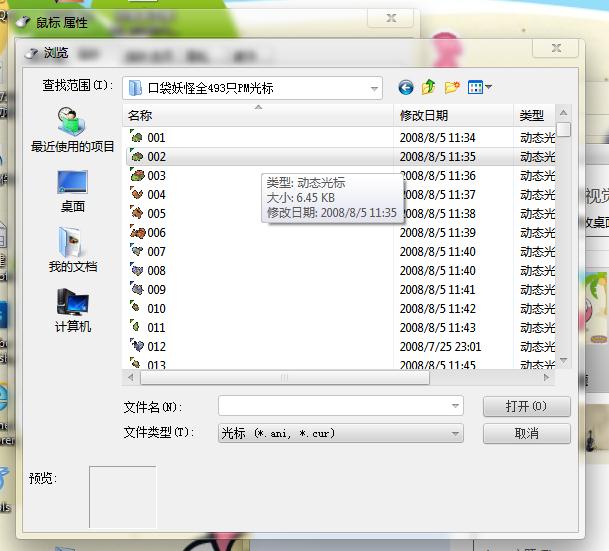
Task: Click date 2008/8/5 11:41 of file 009
Action: 437,290
